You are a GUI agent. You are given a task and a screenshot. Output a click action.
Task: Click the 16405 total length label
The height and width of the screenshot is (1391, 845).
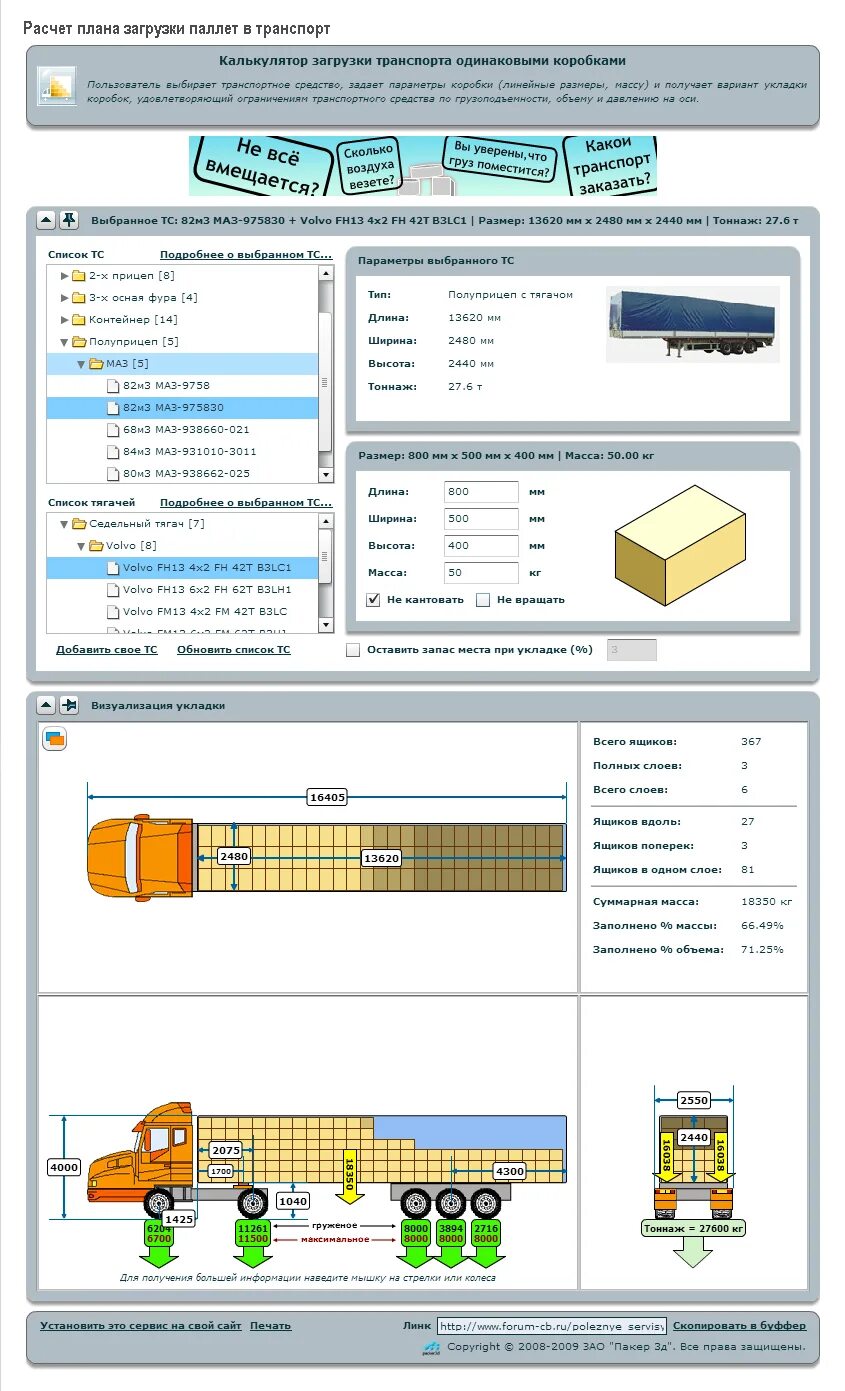tap(327, 797)
